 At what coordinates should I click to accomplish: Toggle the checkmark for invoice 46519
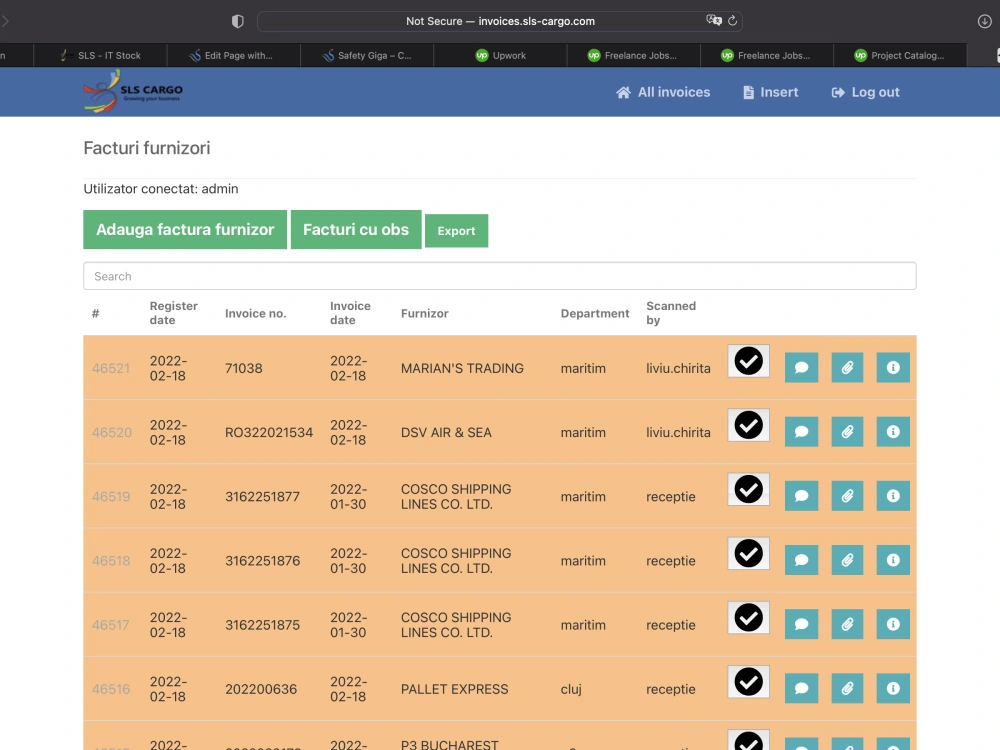pos(748,489)
